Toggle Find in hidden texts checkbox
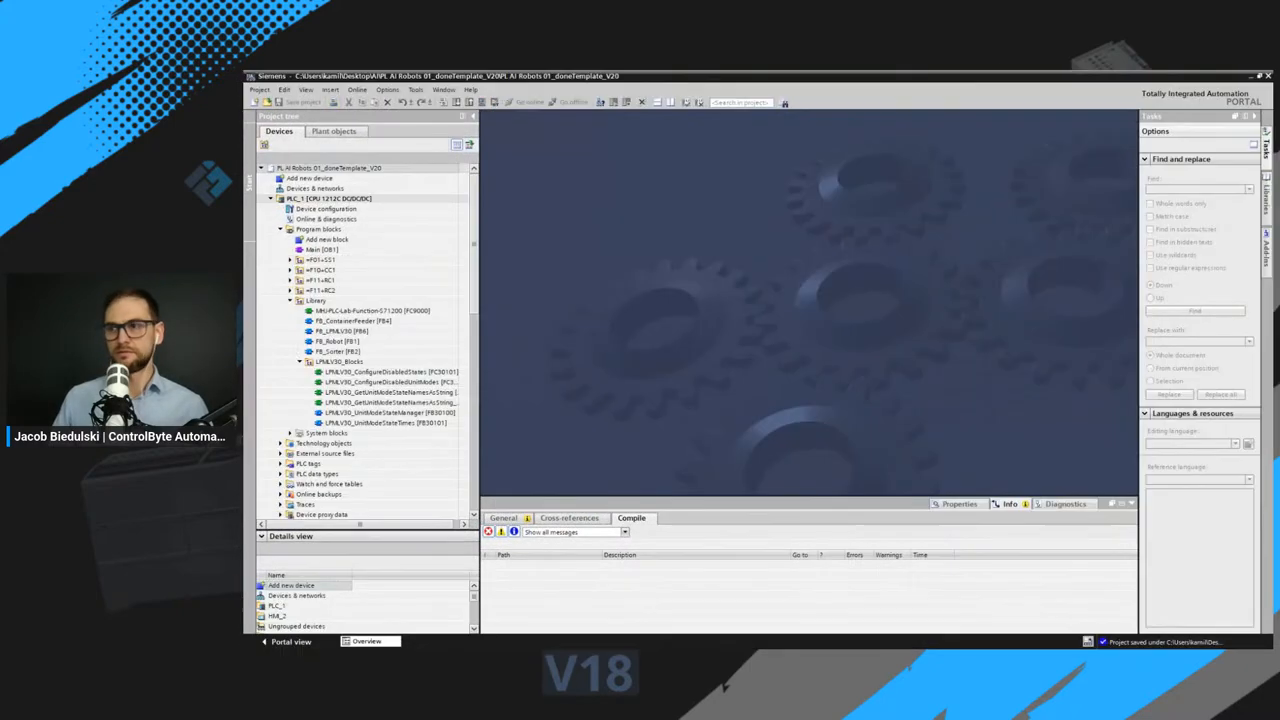 point(1150,242)
